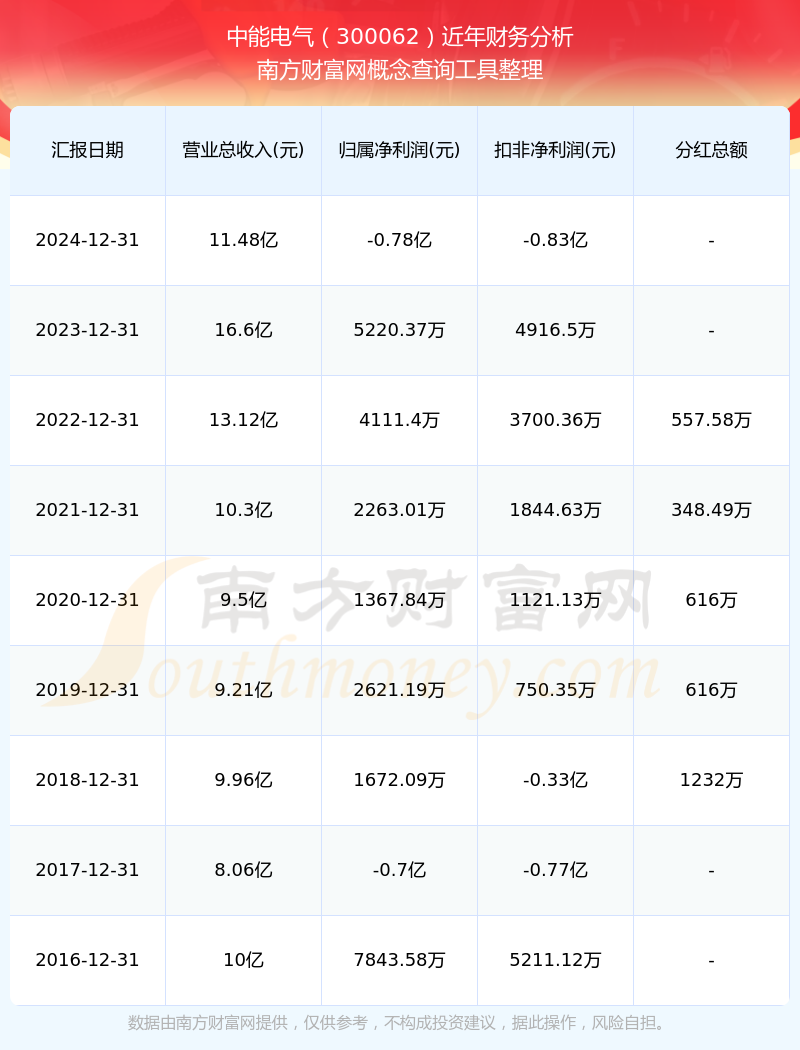Select the 分红总额 column header
This screenshot has width=800, height=1050.
tap(712, 150)
